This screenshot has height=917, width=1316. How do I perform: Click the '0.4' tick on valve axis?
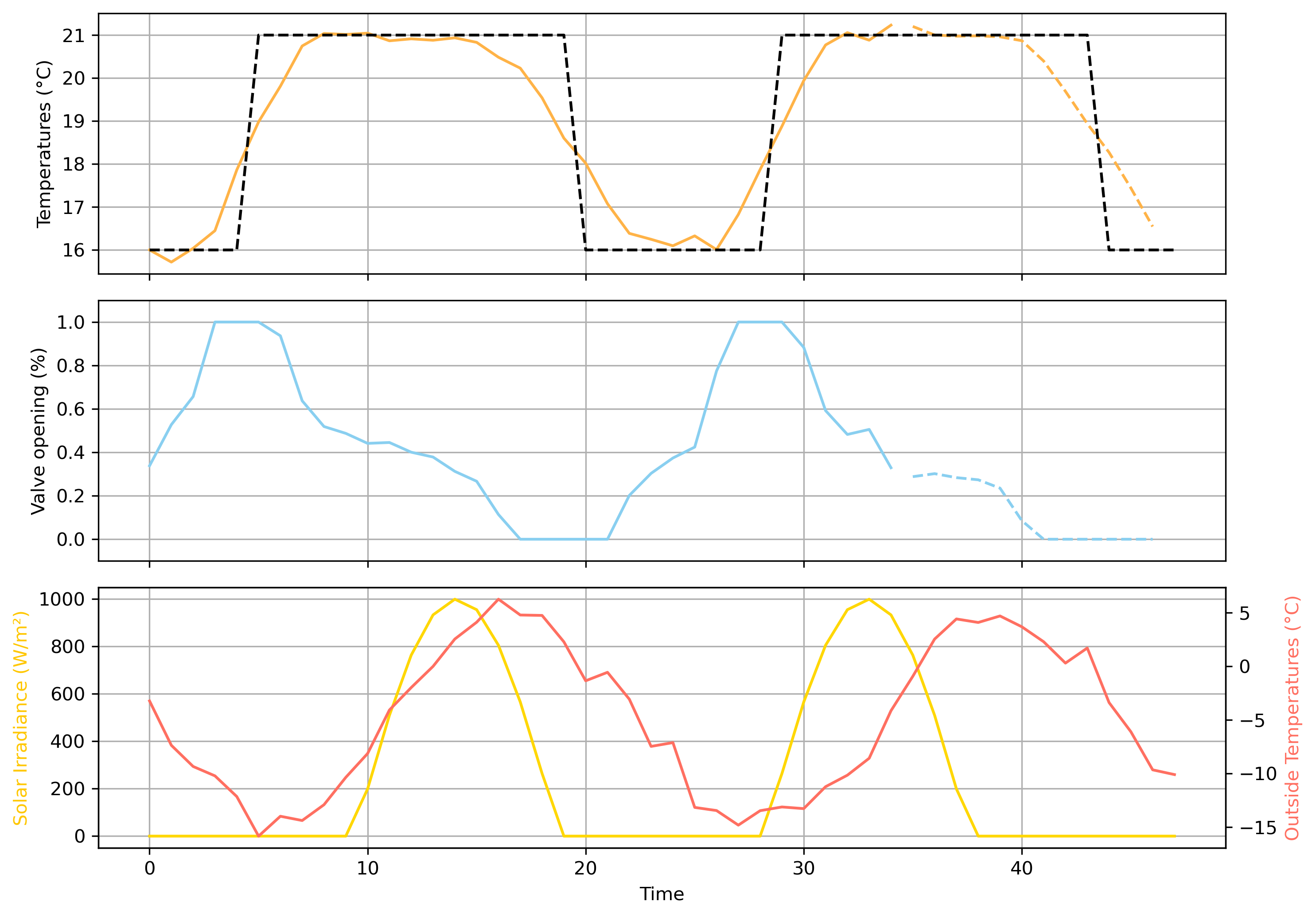pyautogui.click(x=70, y=453)
